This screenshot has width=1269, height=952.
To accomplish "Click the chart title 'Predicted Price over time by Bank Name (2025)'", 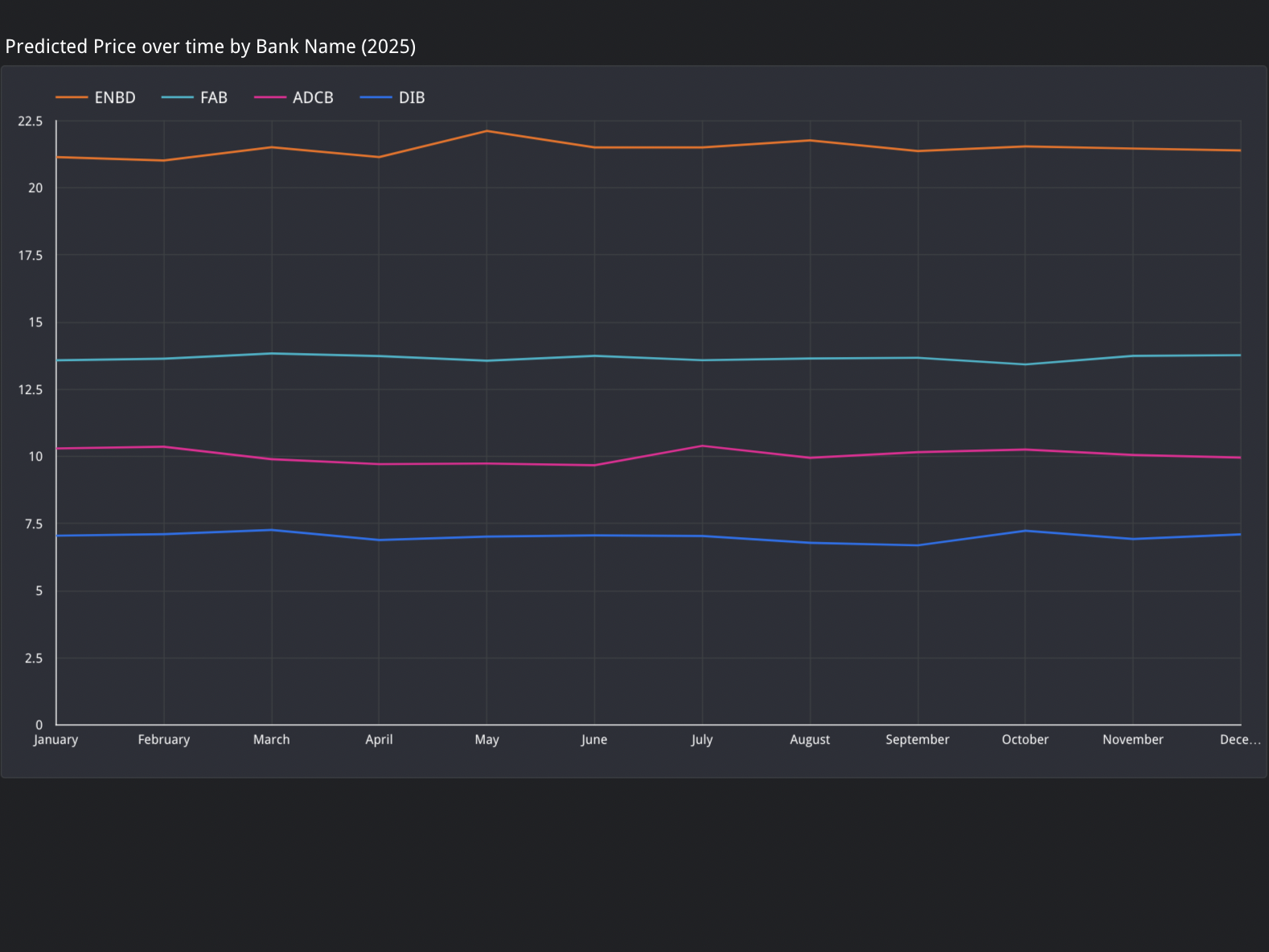I will (x=211, y=47).
